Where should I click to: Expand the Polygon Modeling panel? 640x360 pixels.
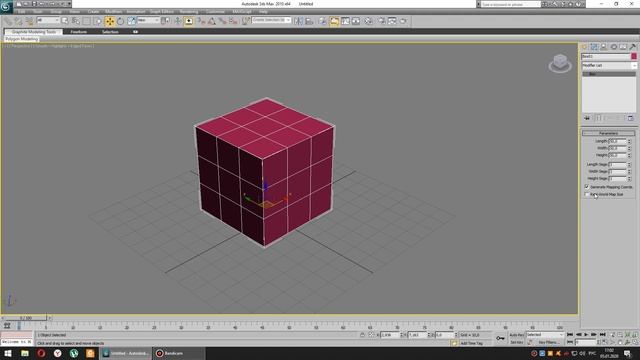coord(22,39)
